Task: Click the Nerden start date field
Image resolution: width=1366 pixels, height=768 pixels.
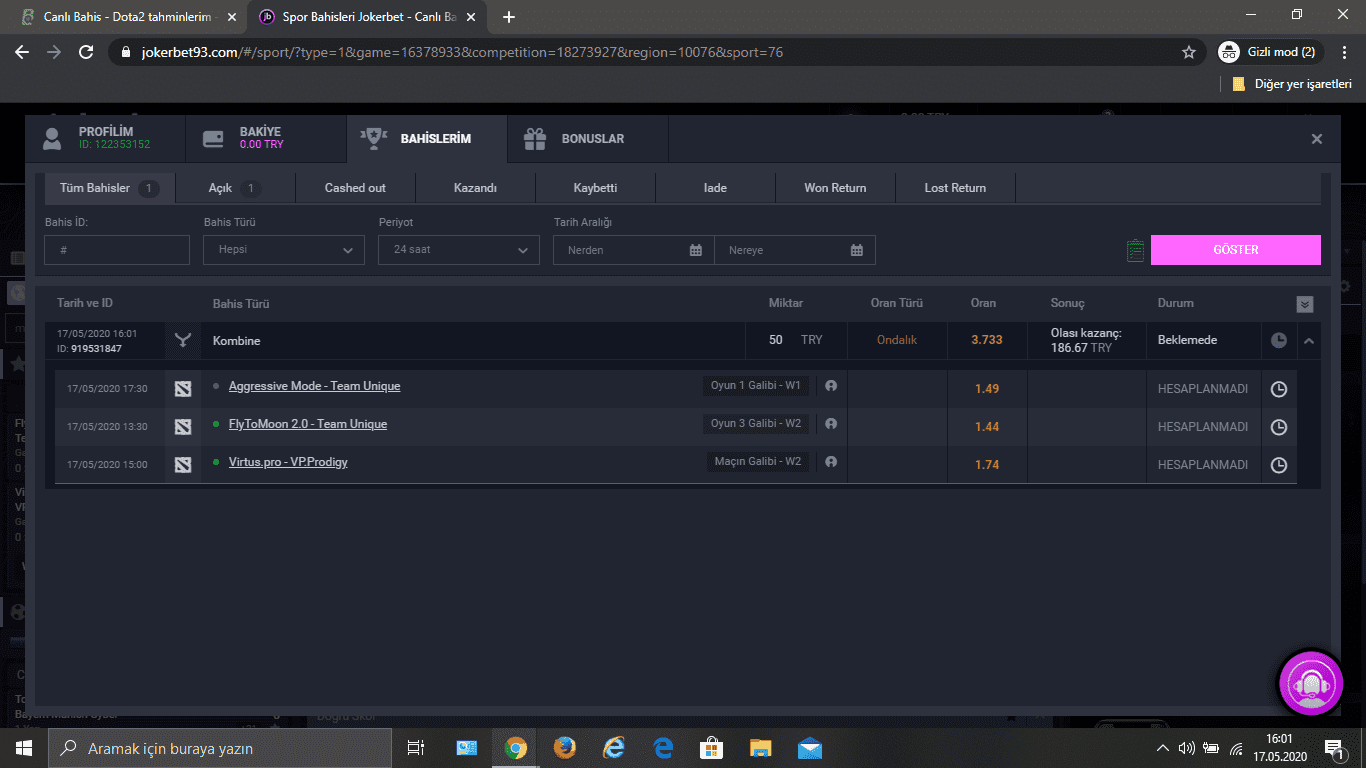Action: click(634, 250)
